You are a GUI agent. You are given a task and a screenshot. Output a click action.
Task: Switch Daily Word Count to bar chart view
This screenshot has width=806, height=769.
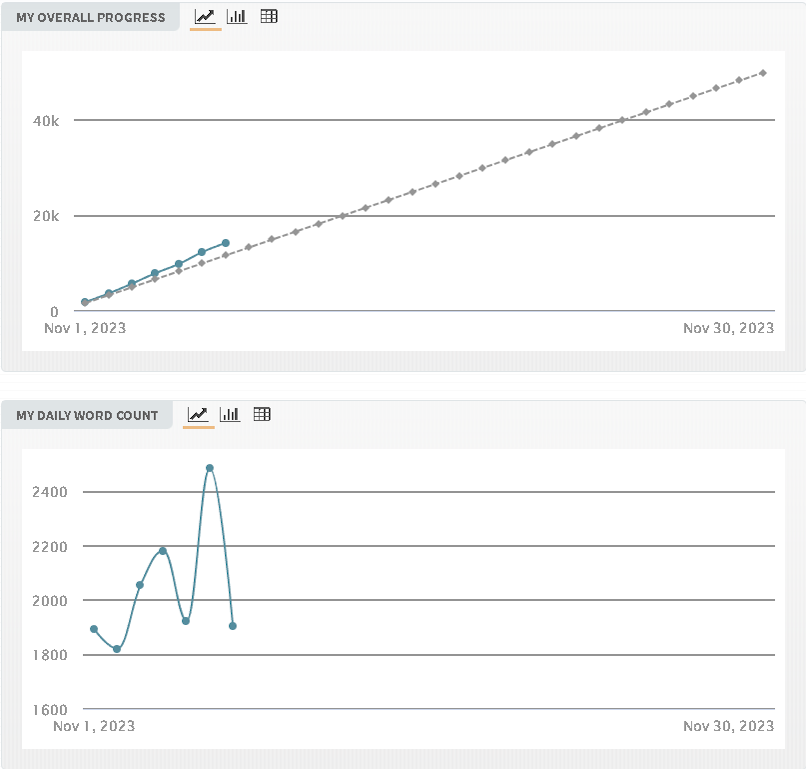tap(230, 414)
